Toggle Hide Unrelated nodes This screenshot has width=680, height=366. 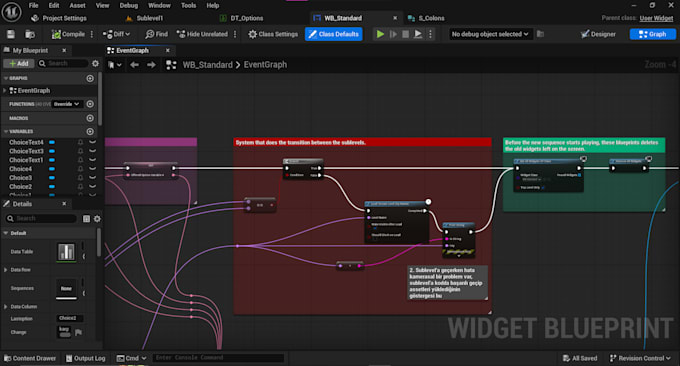pyautogui.click(x=202, y=34)
